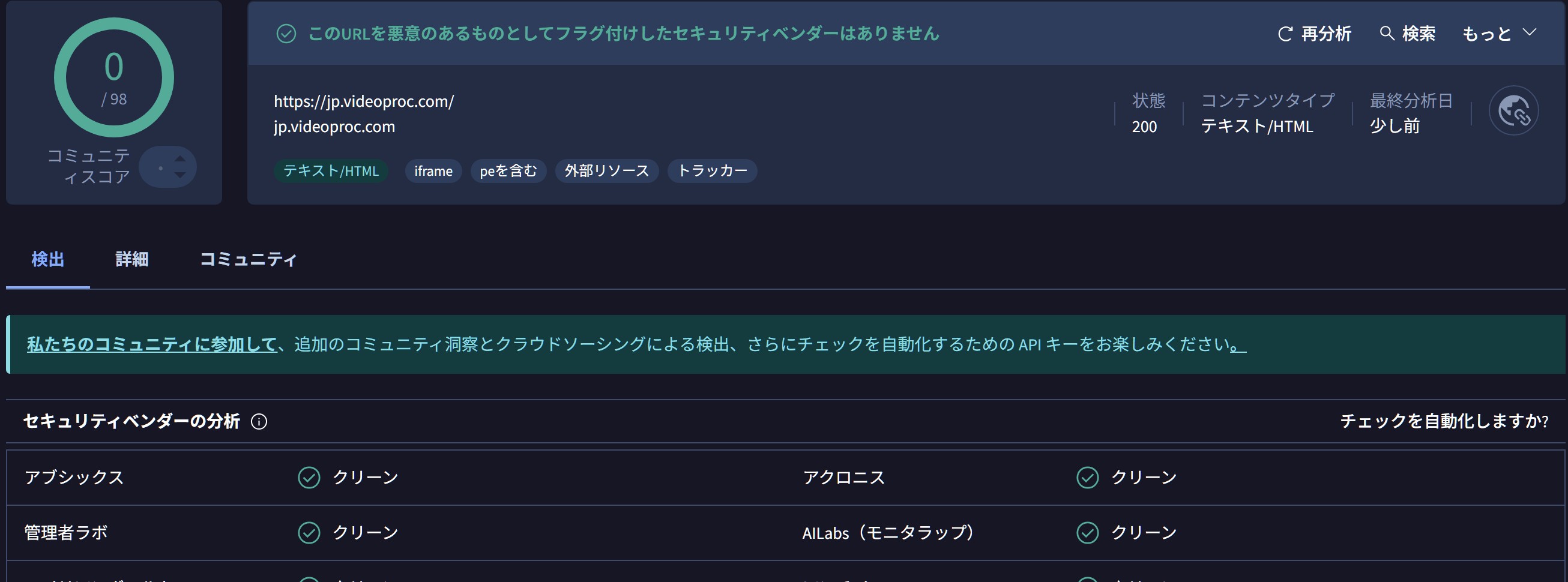
Task: Click the globe link URL icon
Action: coord(1513,110)
